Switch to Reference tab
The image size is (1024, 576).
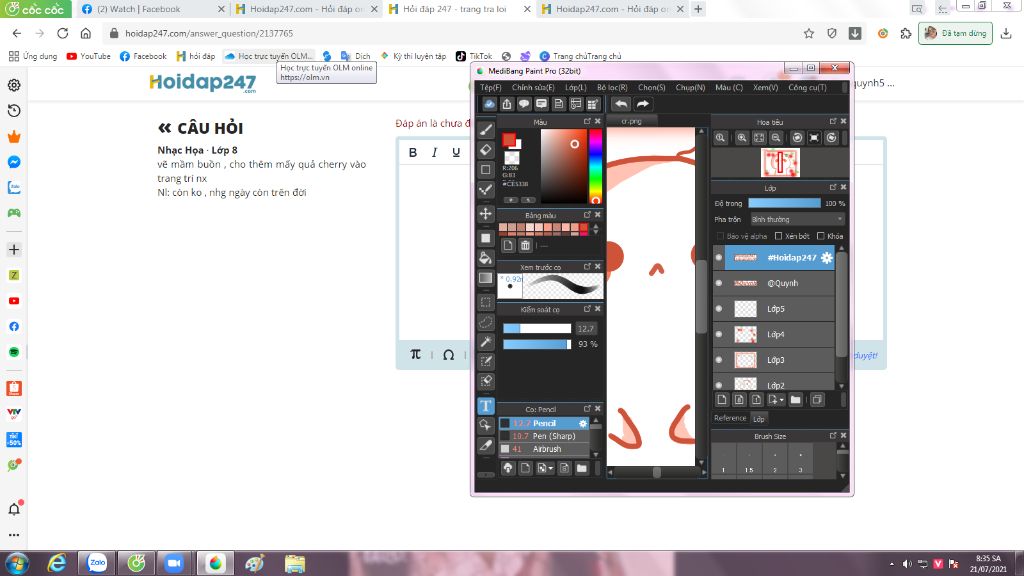729,418
